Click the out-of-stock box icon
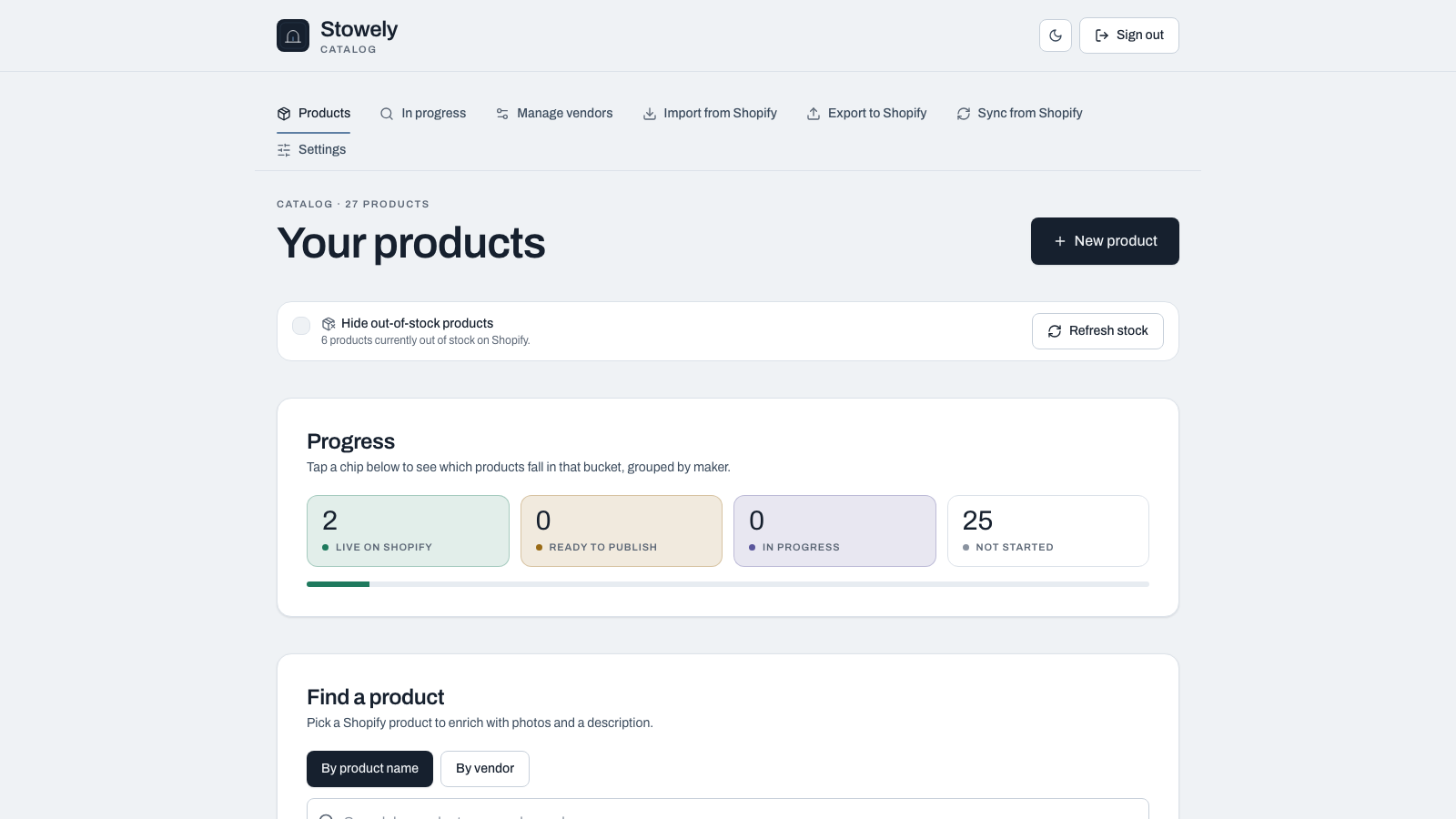Viewport: 1456px width, 819px height. click(329, 324)
